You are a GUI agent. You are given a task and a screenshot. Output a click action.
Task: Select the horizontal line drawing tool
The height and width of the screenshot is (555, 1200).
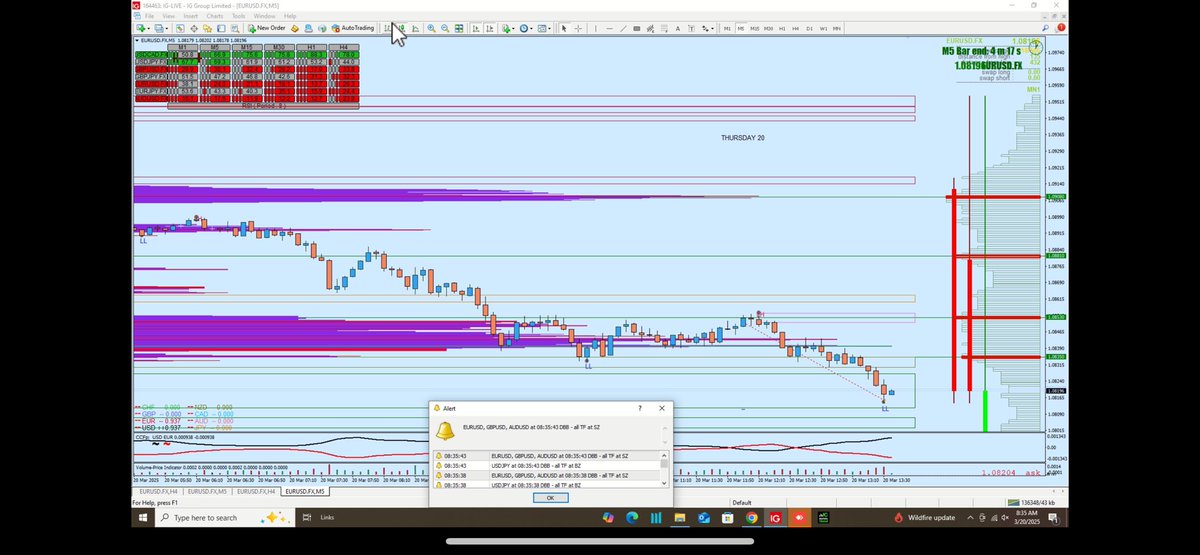(609, 28)
